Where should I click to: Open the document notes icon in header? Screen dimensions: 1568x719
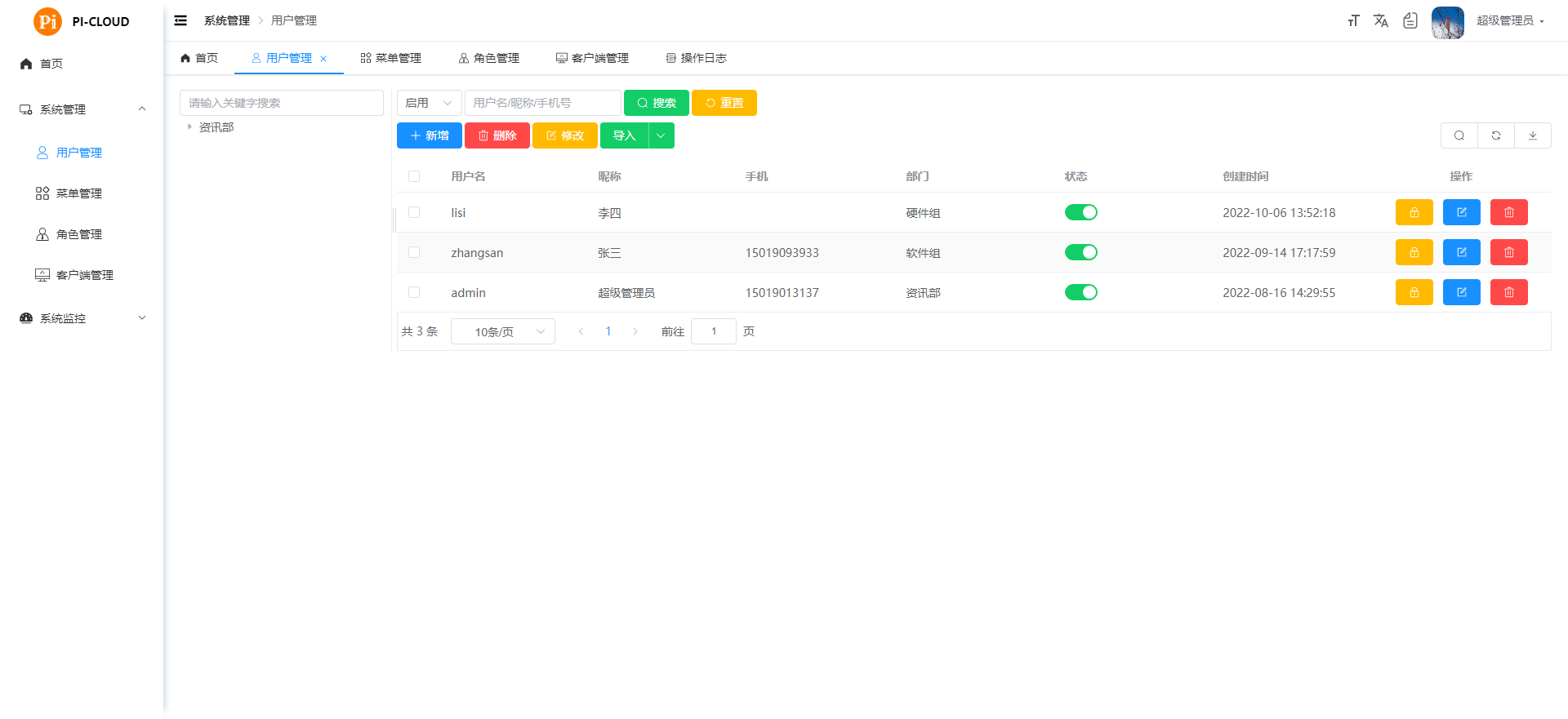point(1410,20)
